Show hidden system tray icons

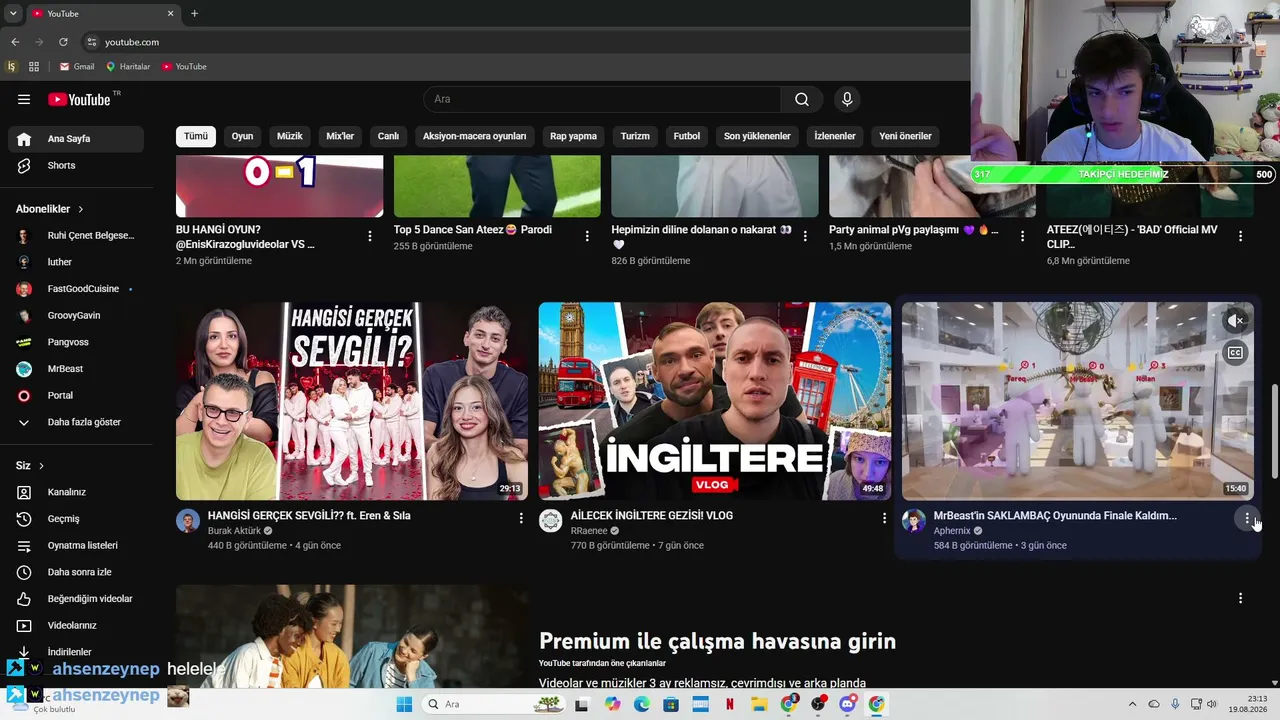pos(1132,704)
